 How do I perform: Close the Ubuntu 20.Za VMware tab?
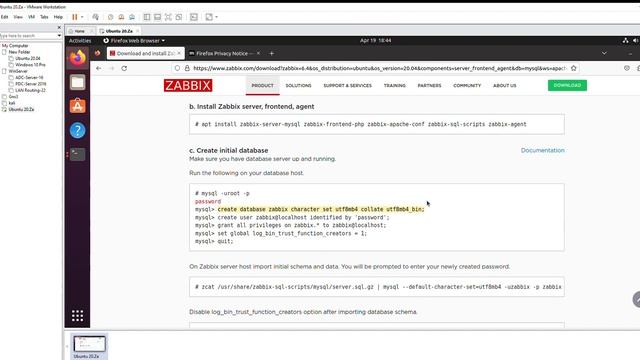pos(138,31)
